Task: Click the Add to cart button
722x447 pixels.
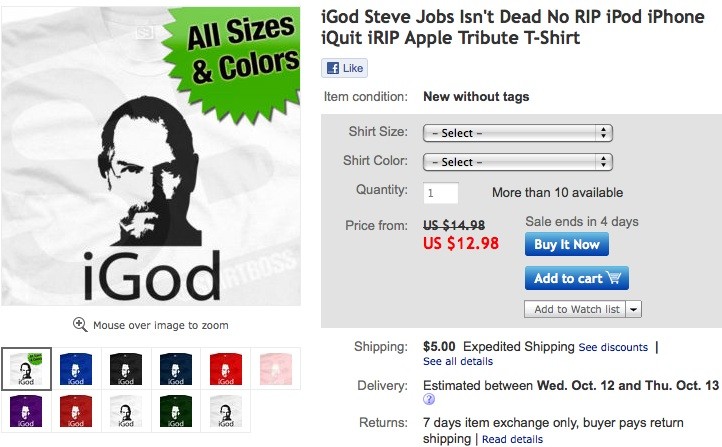Action: click(x=576, y=278)
